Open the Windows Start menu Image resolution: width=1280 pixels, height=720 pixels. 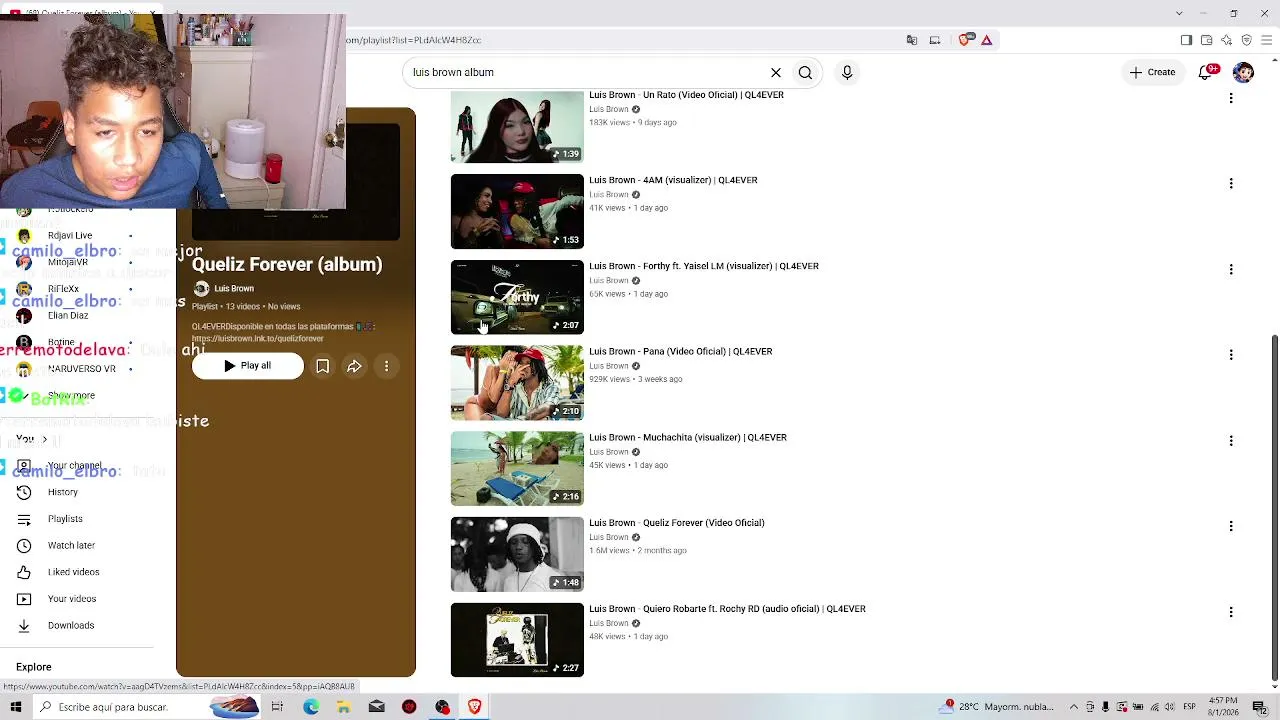(16, 707)
